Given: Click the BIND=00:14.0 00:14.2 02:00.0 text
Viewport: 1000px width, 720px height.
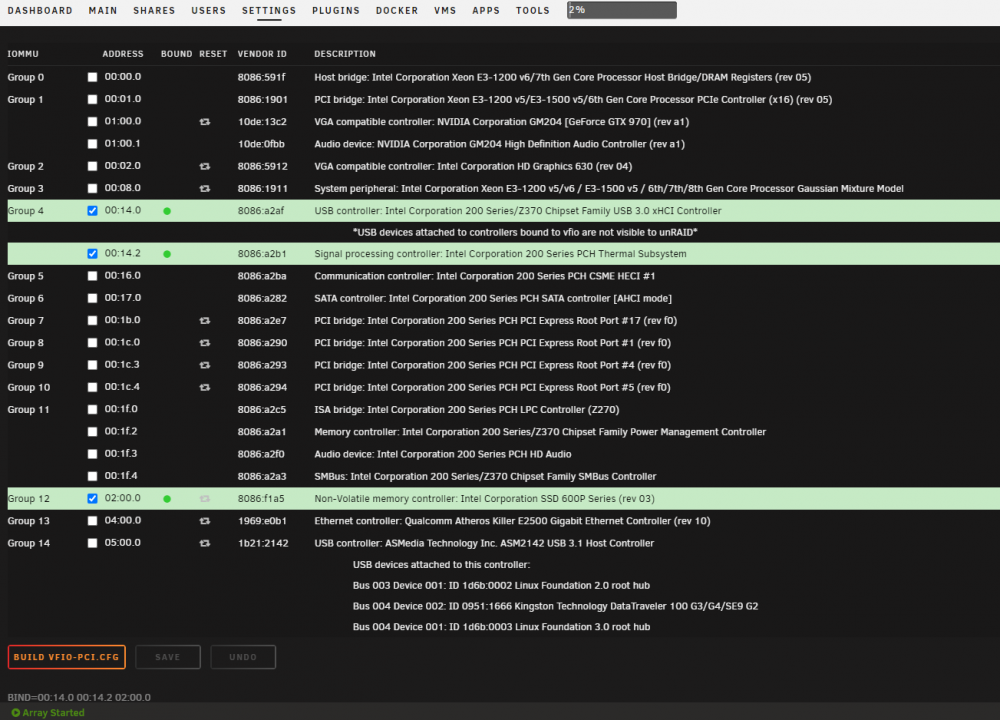Looking at the screenshot, I should click(x=79, y=697).
